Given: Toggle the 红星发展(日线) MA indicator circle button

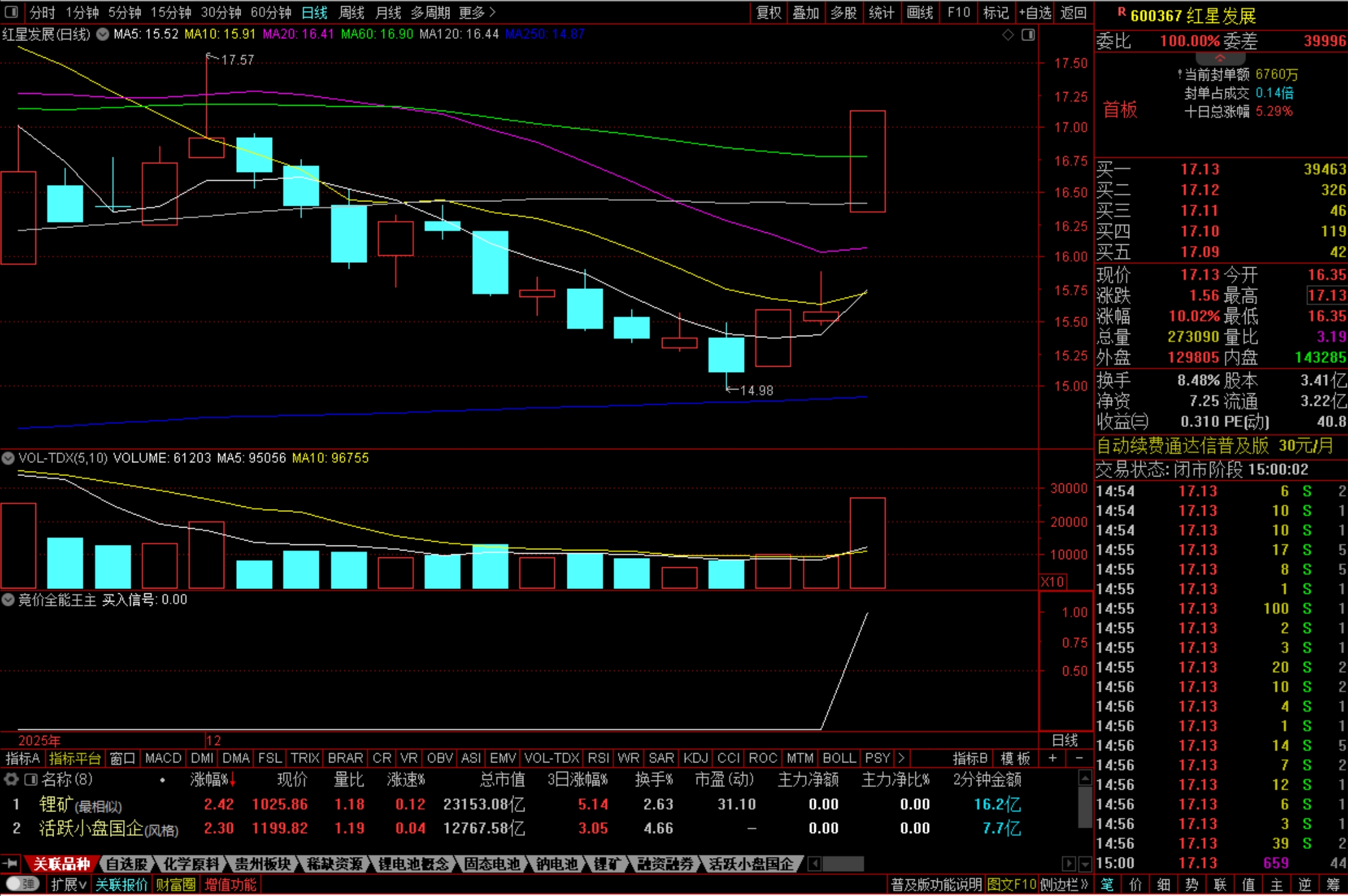Looking at the screenshot, I should click(x=103, y=35).
